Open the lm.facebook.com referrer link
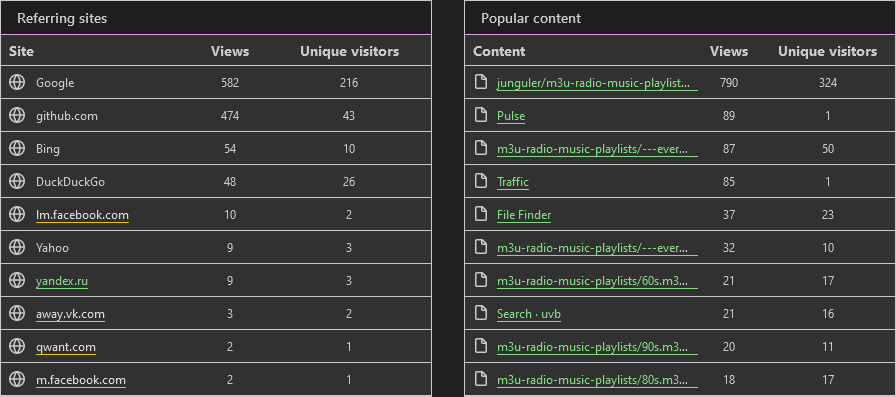896x397 pixels. click(82, 215)
